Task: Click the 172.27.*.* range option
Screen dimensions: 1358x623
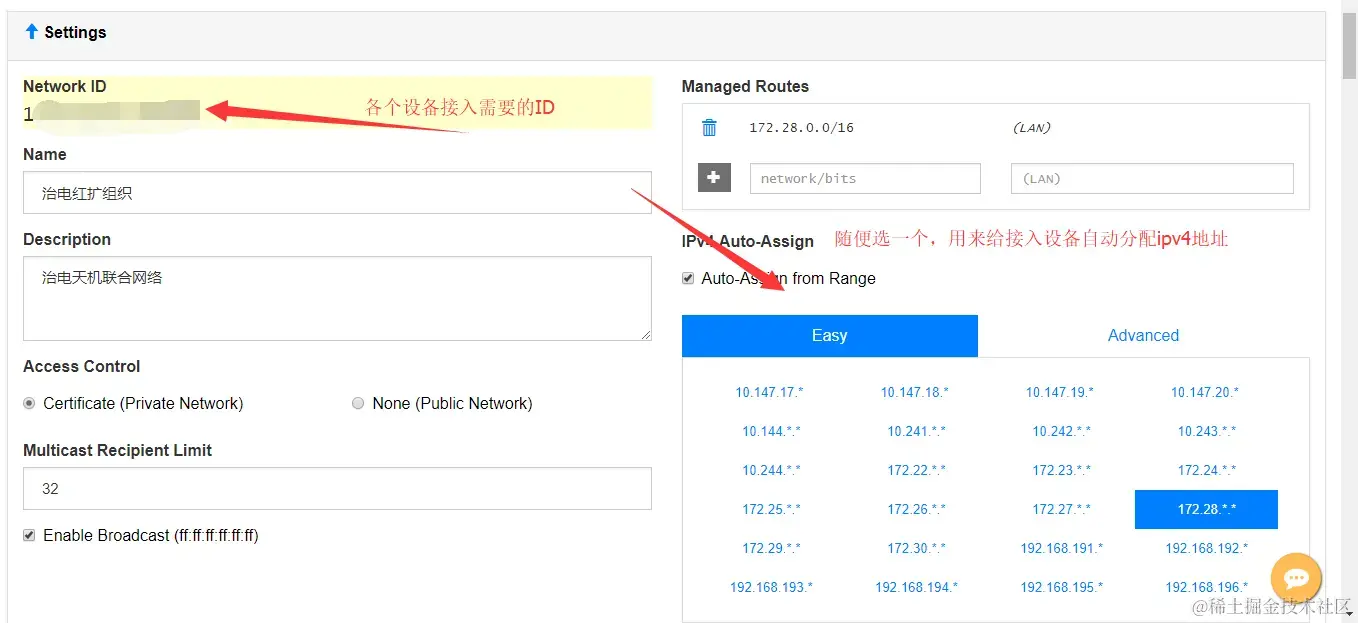Action: pos(1061,509)
